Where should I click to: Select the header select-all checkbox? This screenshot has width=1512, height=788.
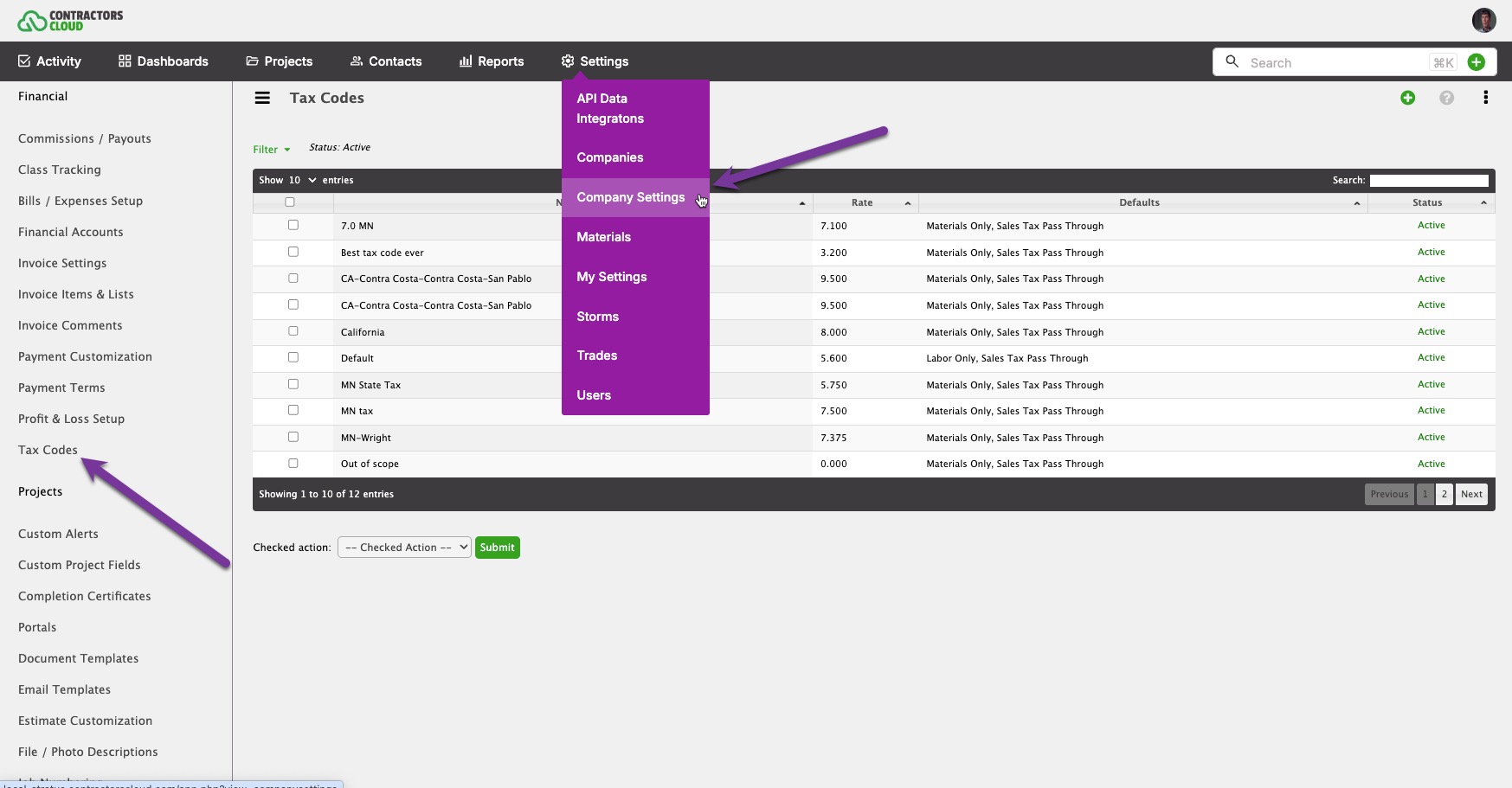click(x=290, y=202)
